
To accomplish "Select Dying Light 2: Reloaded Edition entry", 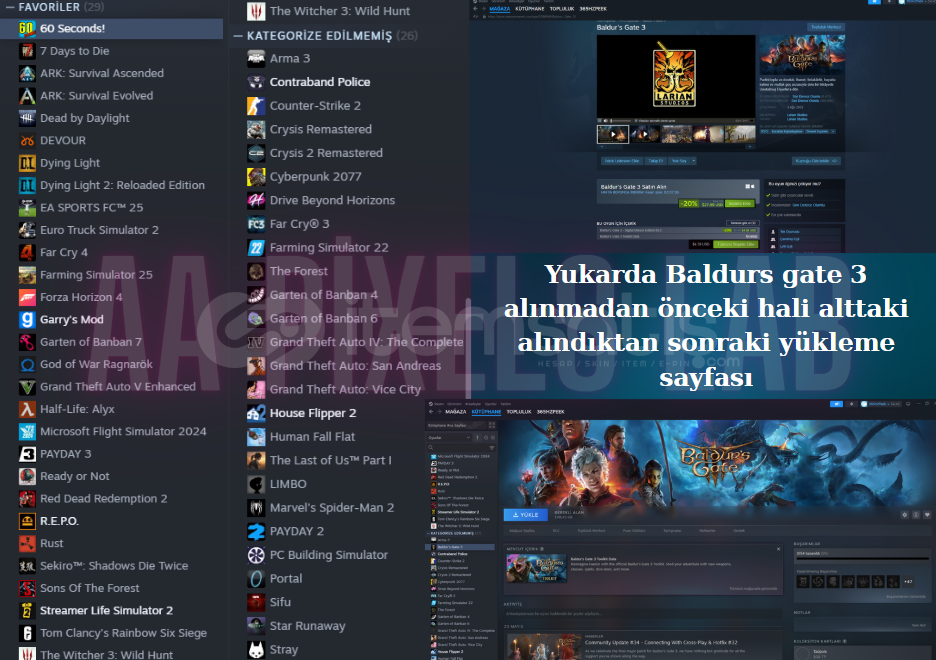I will (122, 185).
